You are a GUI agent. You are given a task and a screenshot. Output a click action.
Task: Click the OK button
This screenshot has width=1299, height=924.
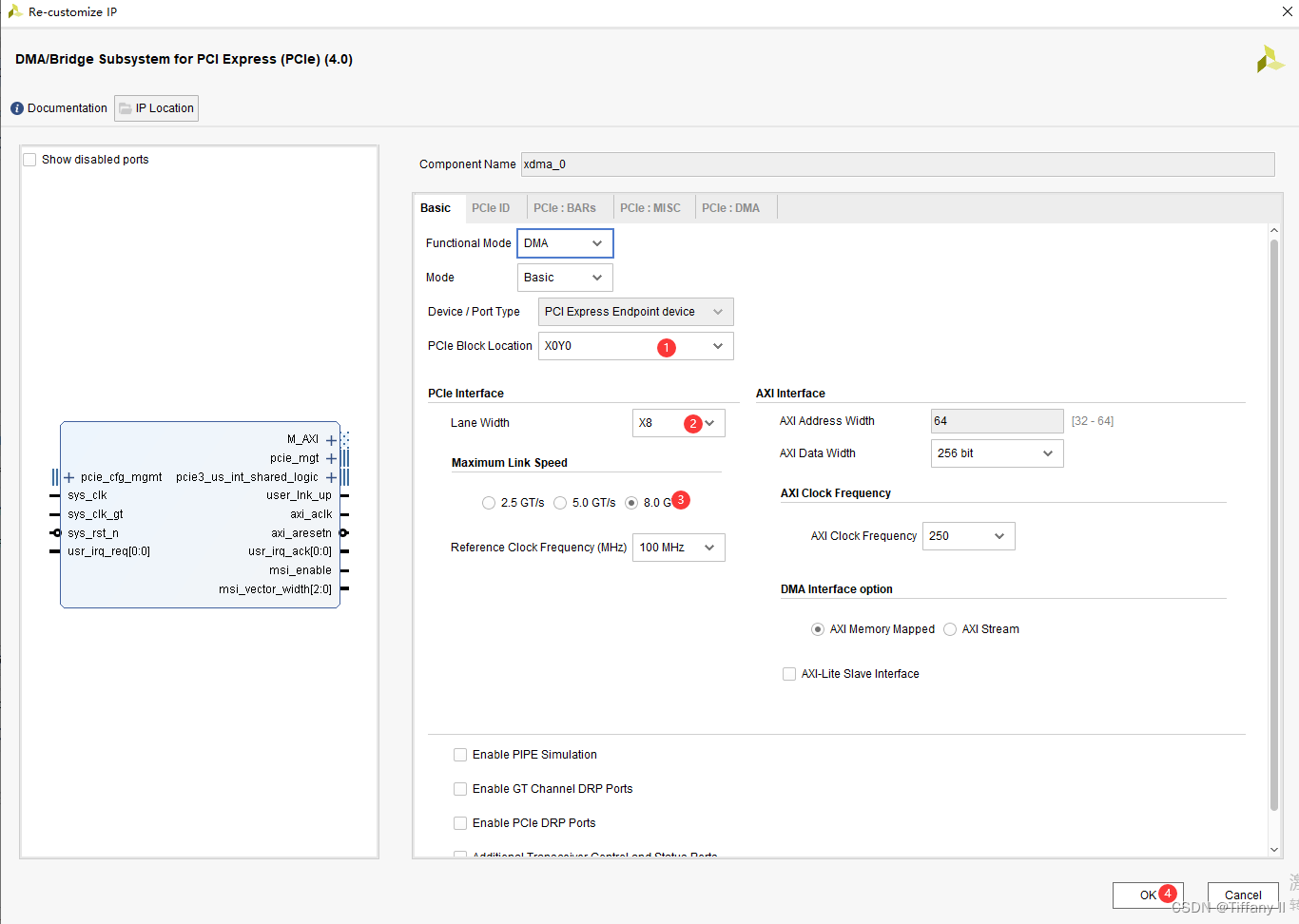[x=1148, y=895]
